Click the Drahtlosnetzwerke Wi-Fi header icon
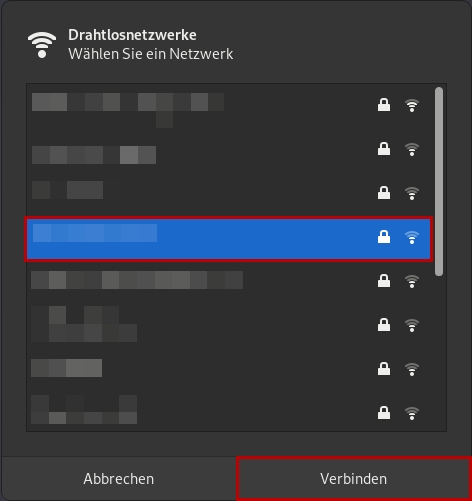The width and height of the screenshot is (472, 501). coord(42,45)
